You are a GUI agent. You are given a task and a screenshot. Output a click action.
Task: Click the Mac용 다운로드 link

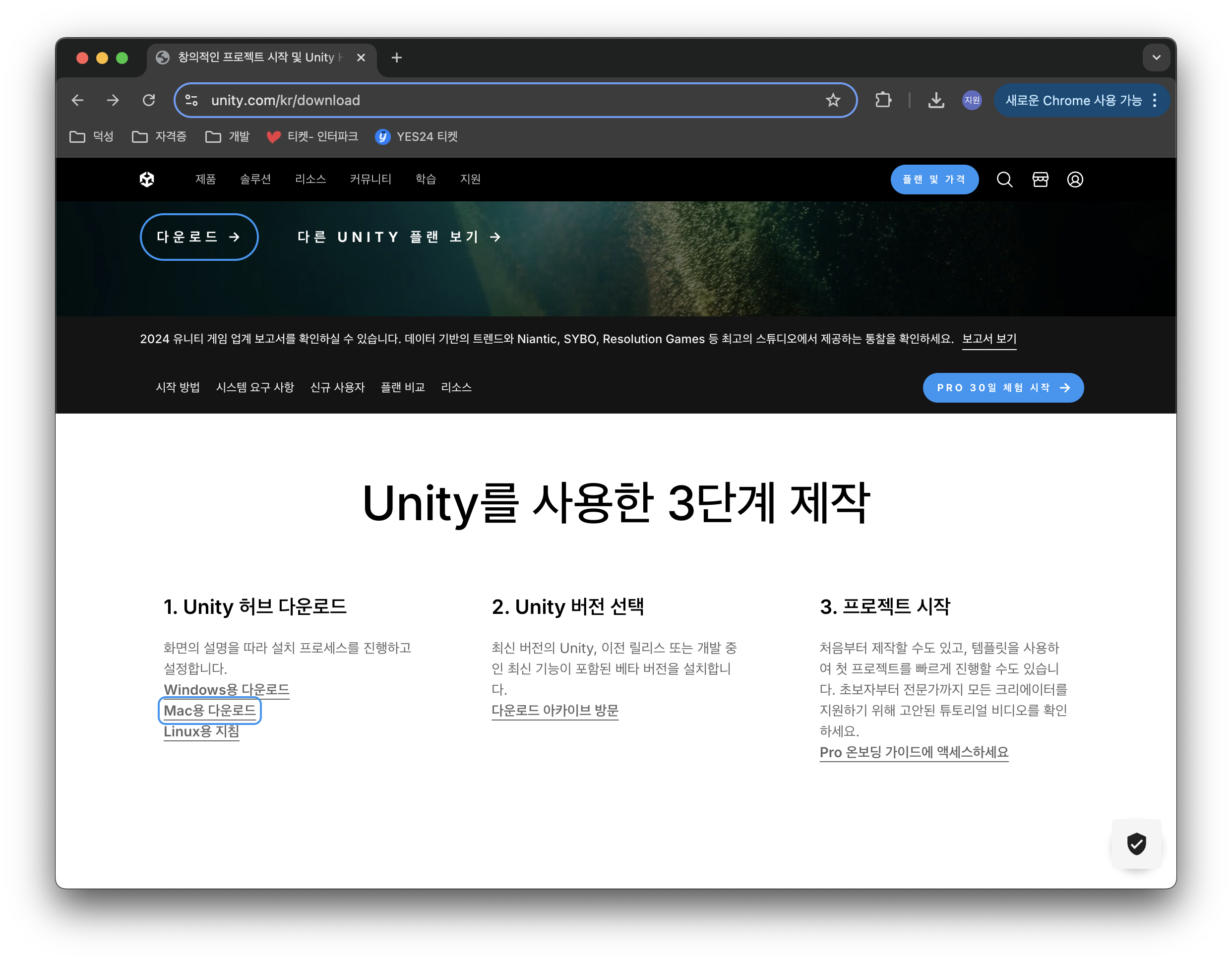(209, 711)
